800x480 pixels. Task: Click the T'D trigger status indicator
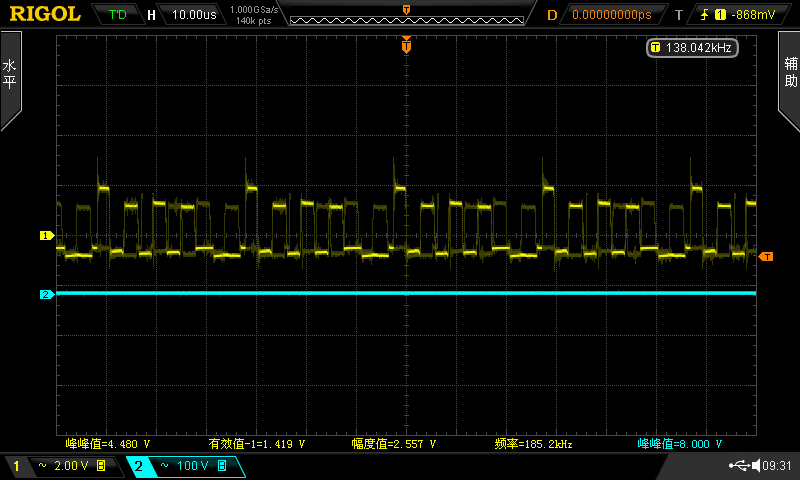[117, 14]
